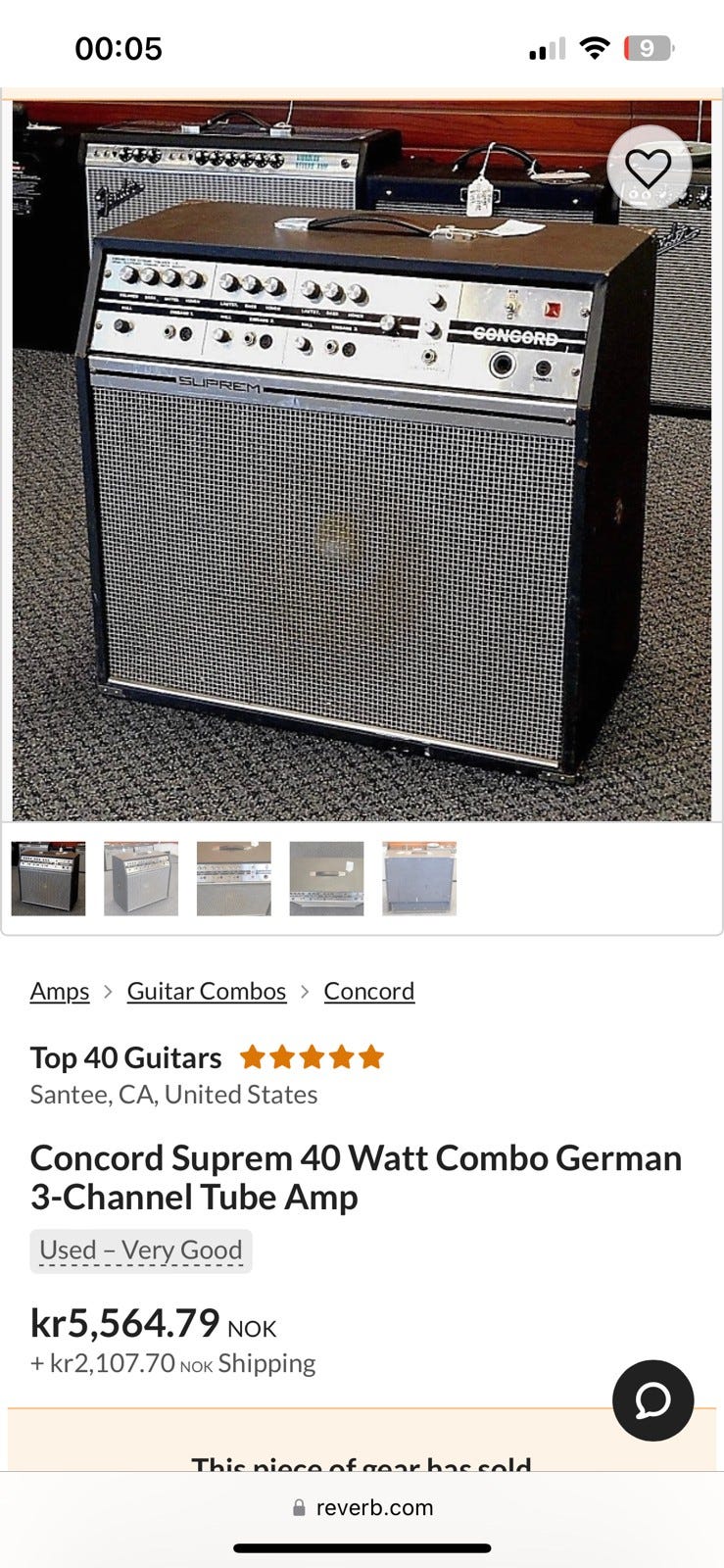Screen dimensions: 724x1568
Task: Tap the cellular signal bars icon
Action: 547,49
